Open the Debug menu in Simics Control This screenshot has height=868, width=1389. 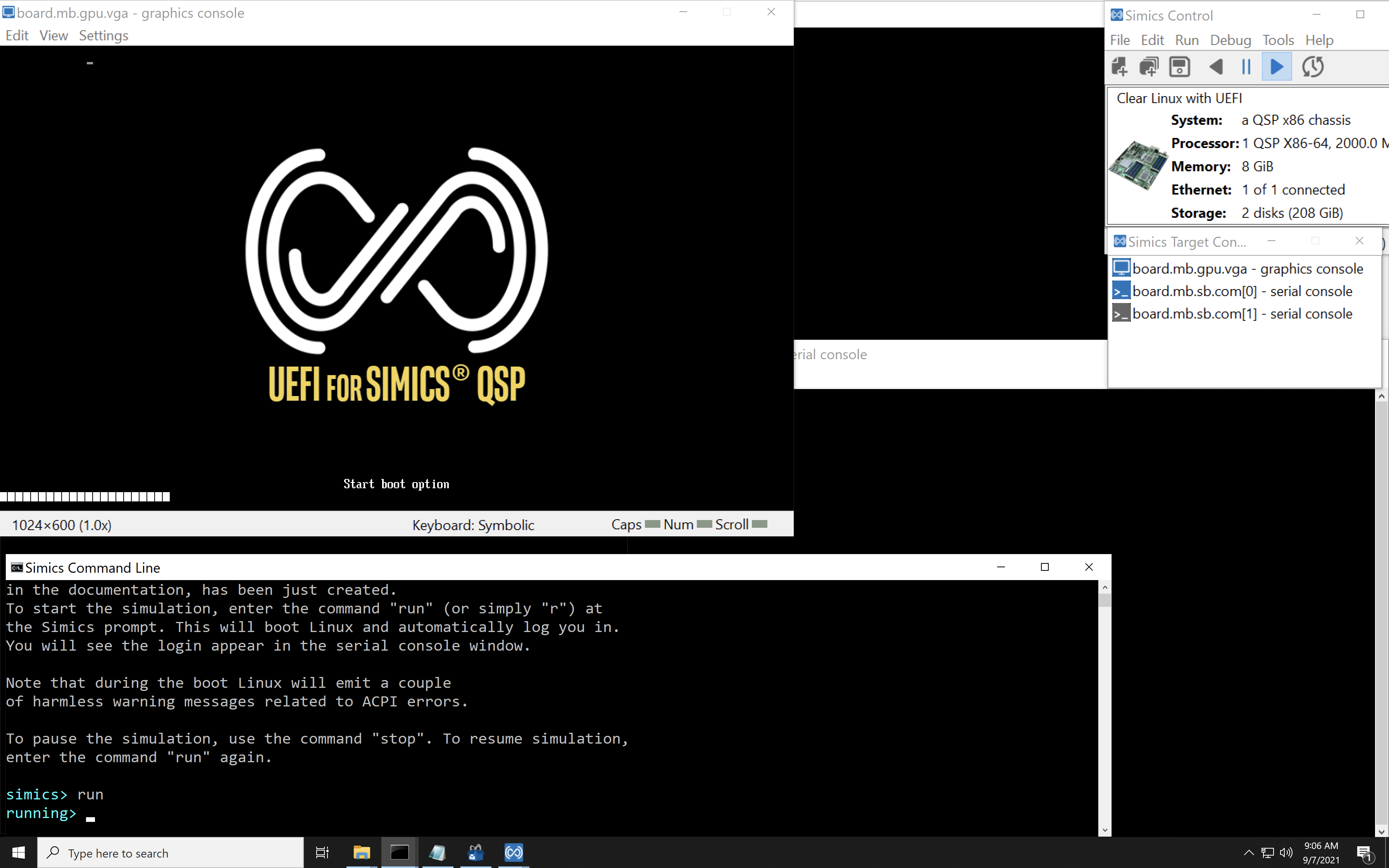(1230, 40)
